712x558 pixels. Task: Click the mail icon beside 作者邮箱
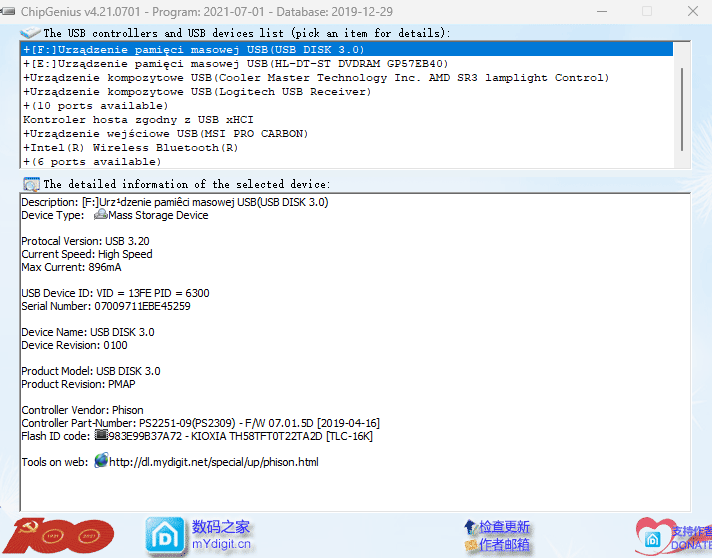coord(471,544)
